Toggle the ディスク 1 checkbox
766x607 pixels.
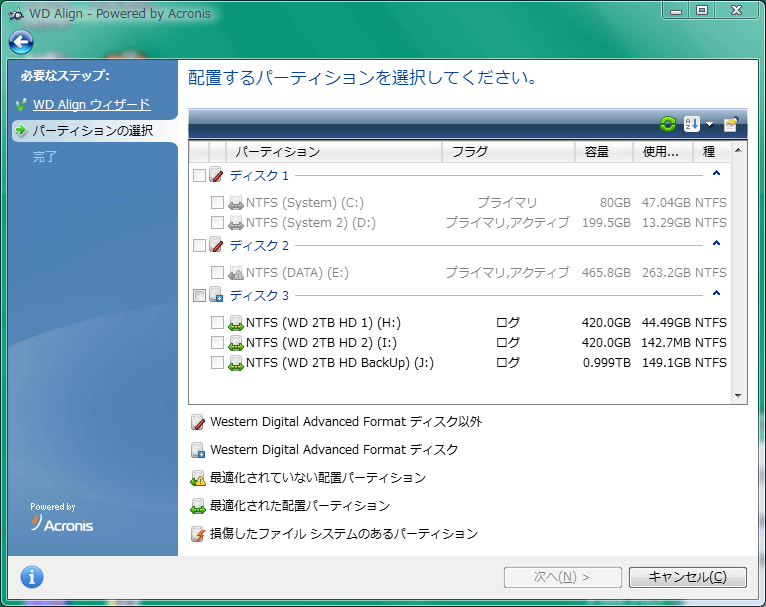coord(199,175)
